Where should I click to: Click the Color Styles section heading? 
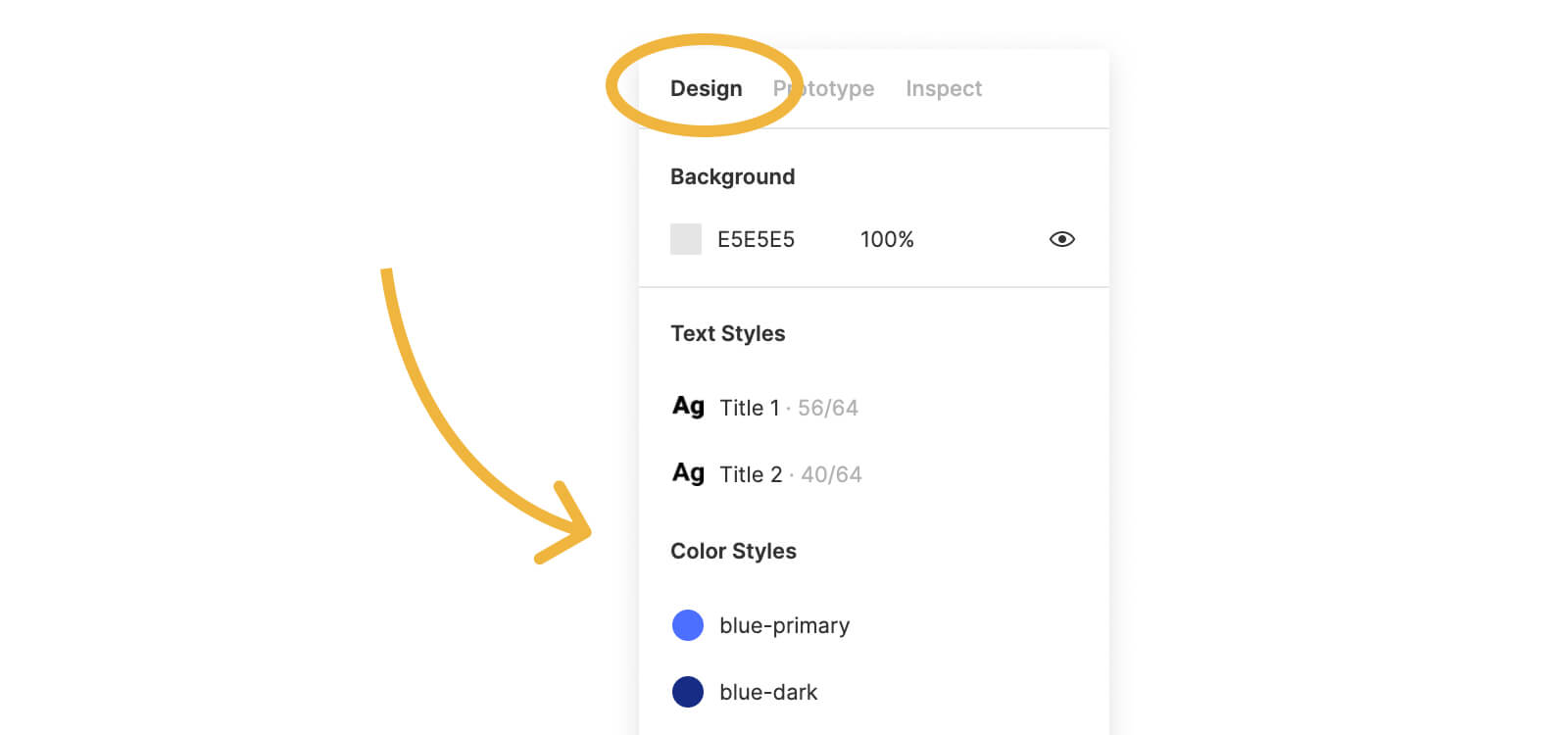click(x=733, y=551)
